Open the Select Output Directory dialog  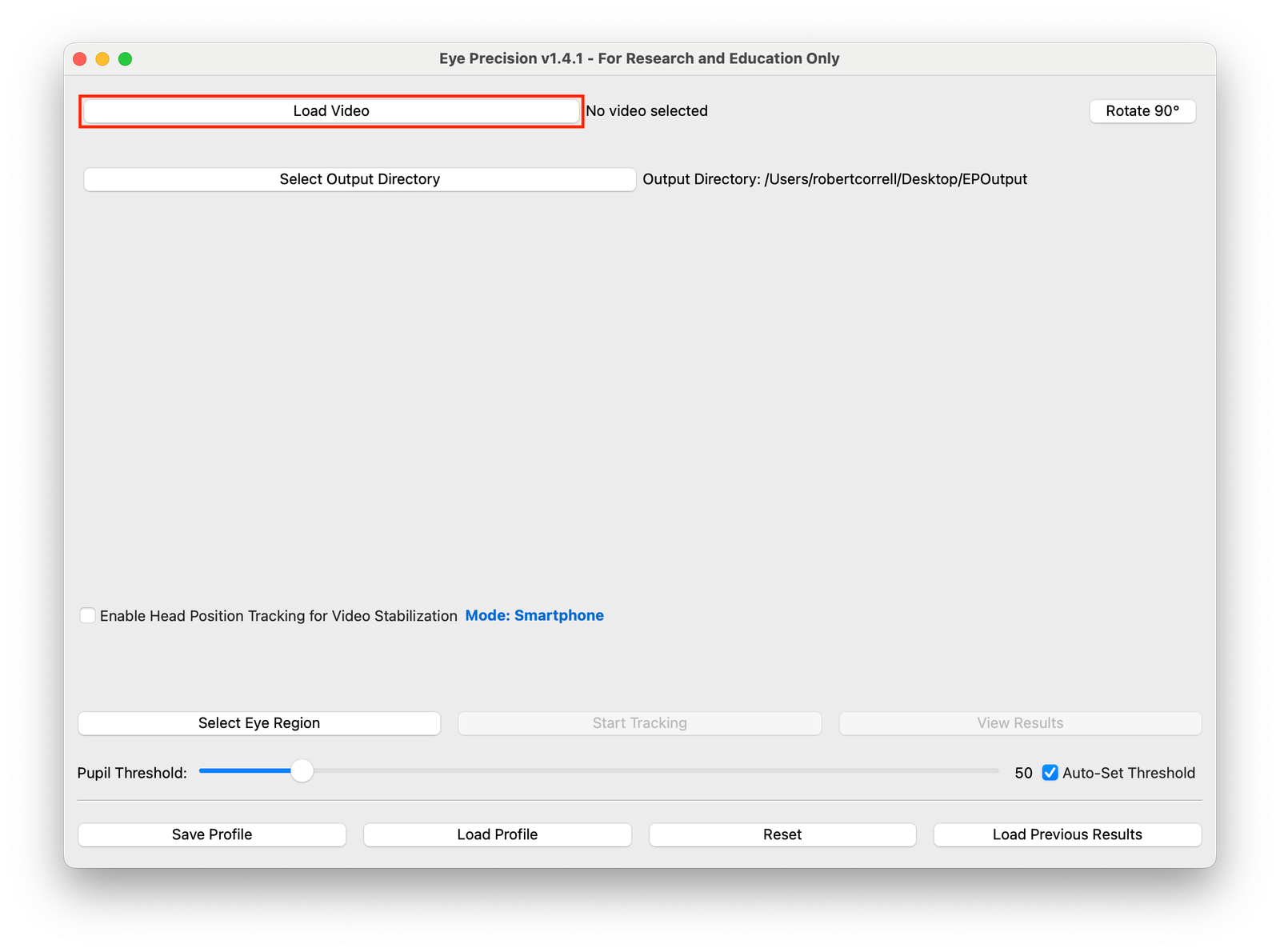[358, 179]
